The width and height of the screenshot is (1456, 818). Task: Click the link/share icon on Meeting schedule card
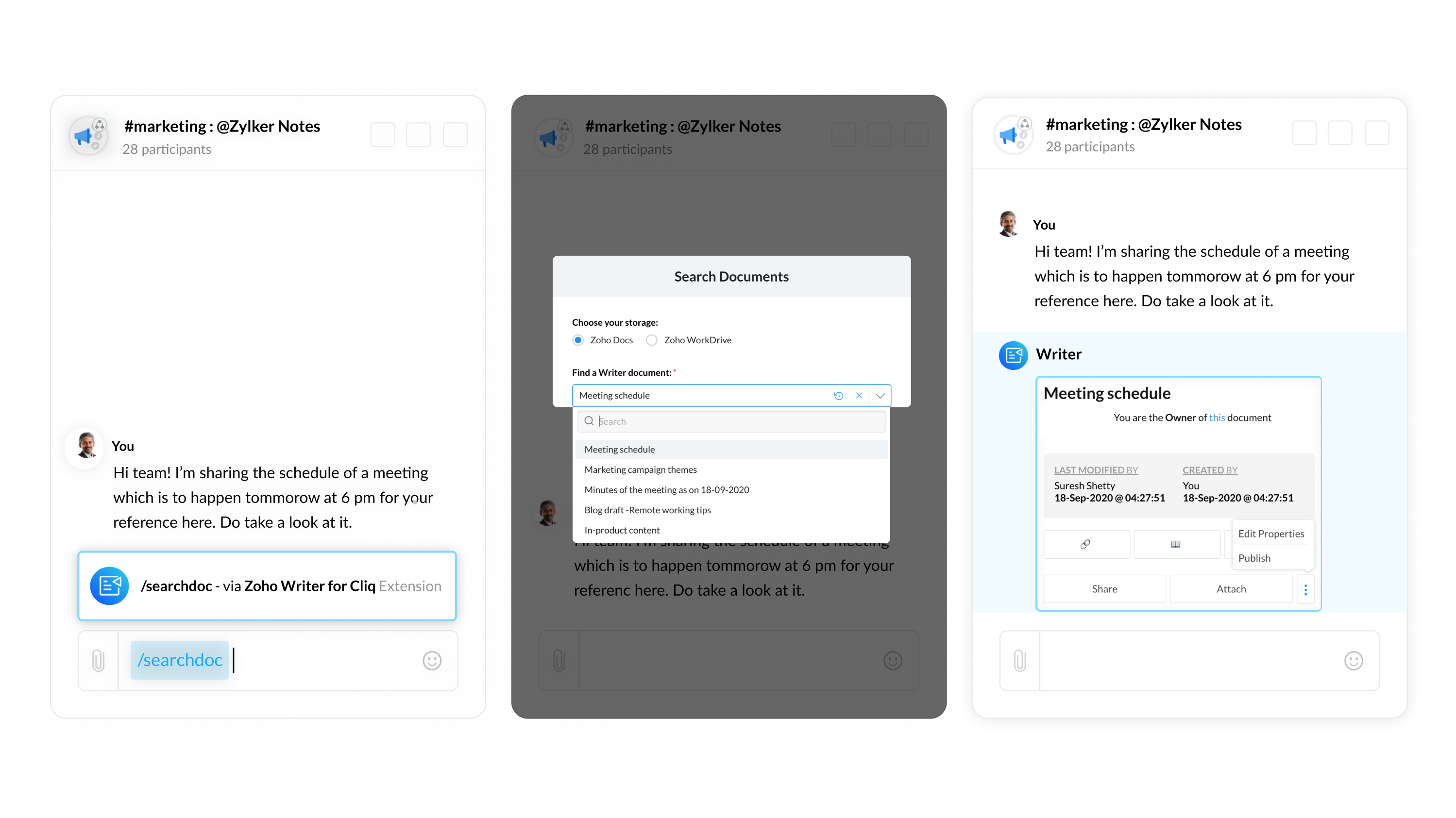coord(1086,544)
